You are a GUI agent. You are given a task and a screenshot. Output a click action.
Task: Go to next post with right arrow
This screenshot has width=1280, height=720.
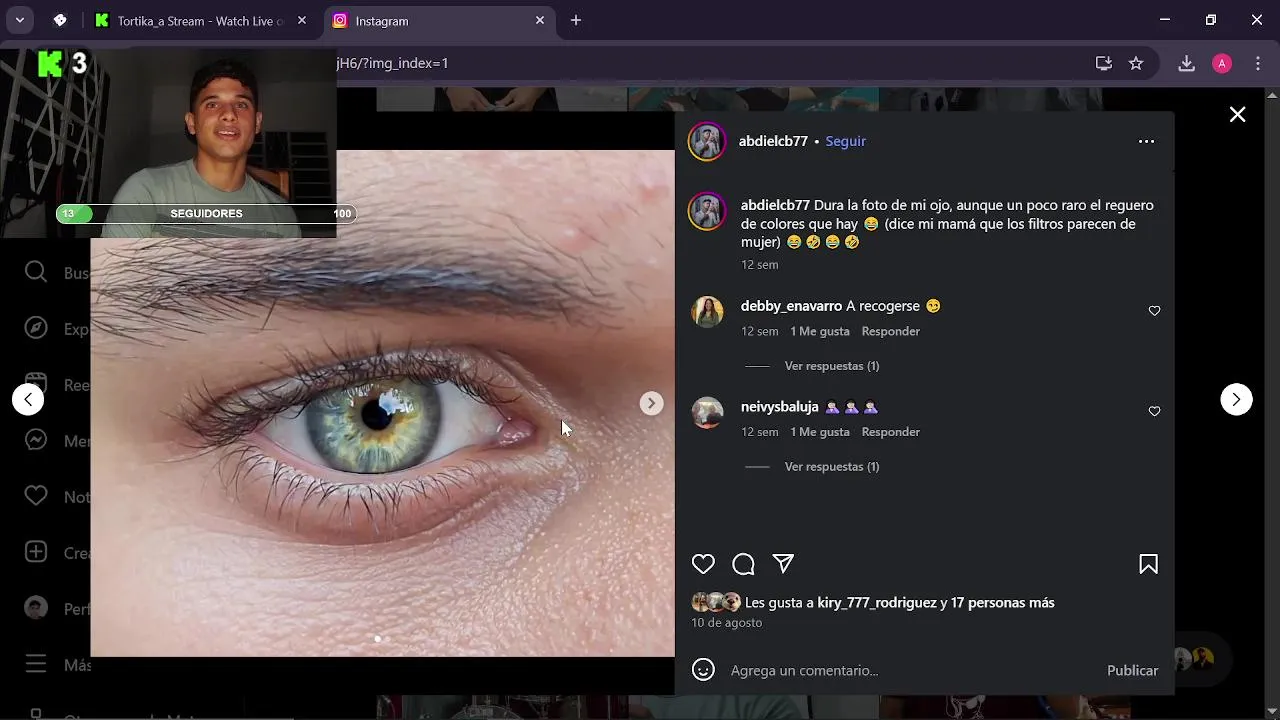[1236, 399]
